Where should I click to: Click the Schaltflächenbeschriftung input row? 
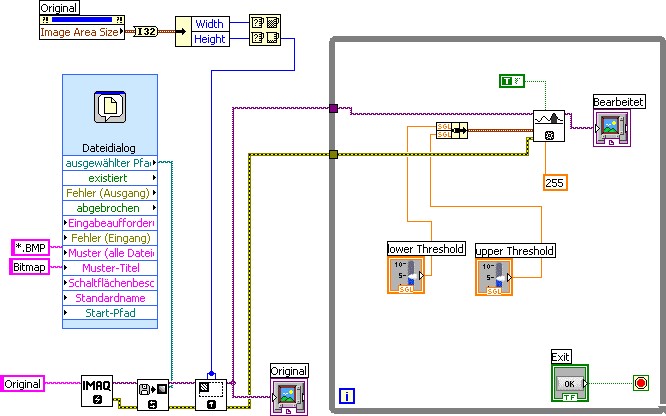click(110, 283)
